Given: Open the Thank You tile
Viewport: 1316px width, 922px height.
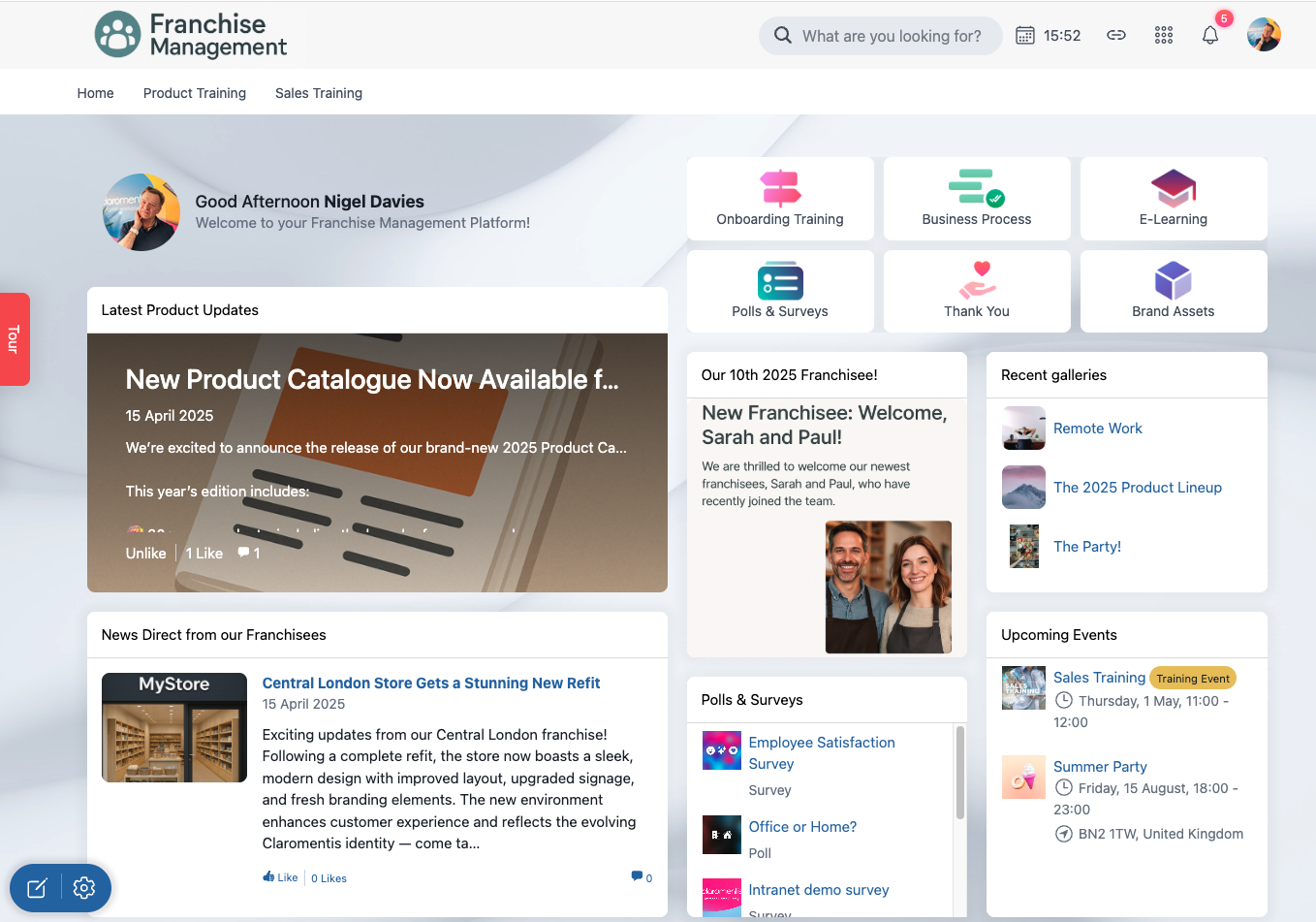Looking at the screenshot, I should click(976, 291).
